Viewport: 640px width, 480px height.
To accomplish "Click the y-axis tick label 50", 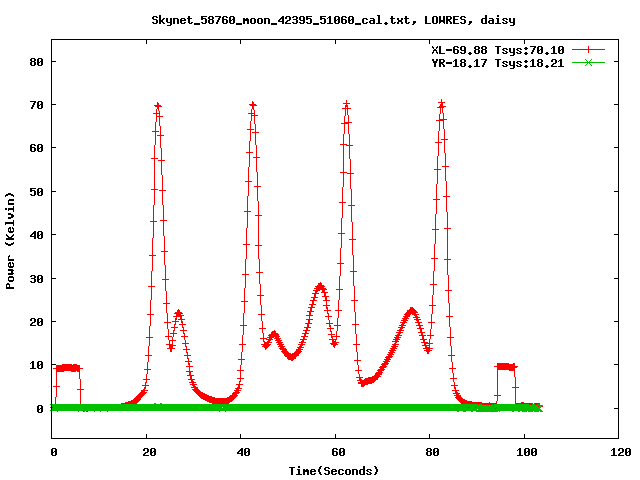I will [36, 192].
